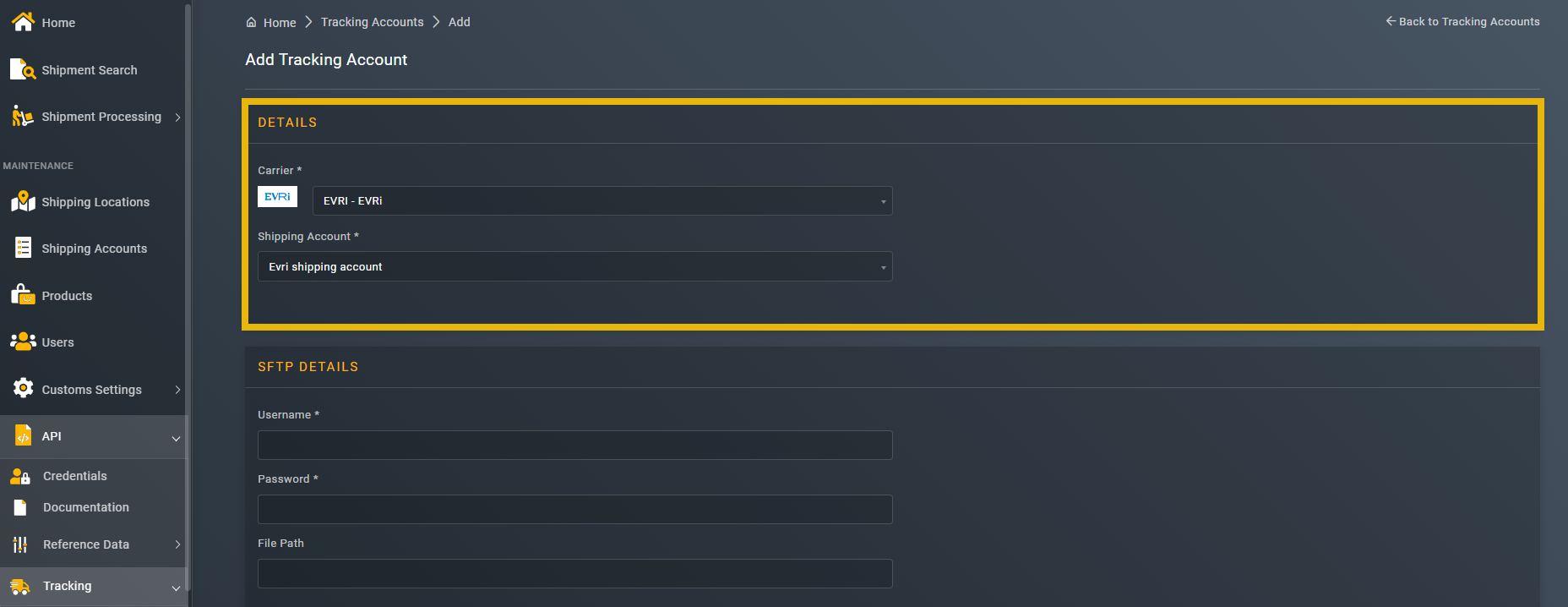Image resolution: width=1568 pixels, height=607 pixels.
Task: Click the Tracking truck icon
Action: (x=21, y=585)
